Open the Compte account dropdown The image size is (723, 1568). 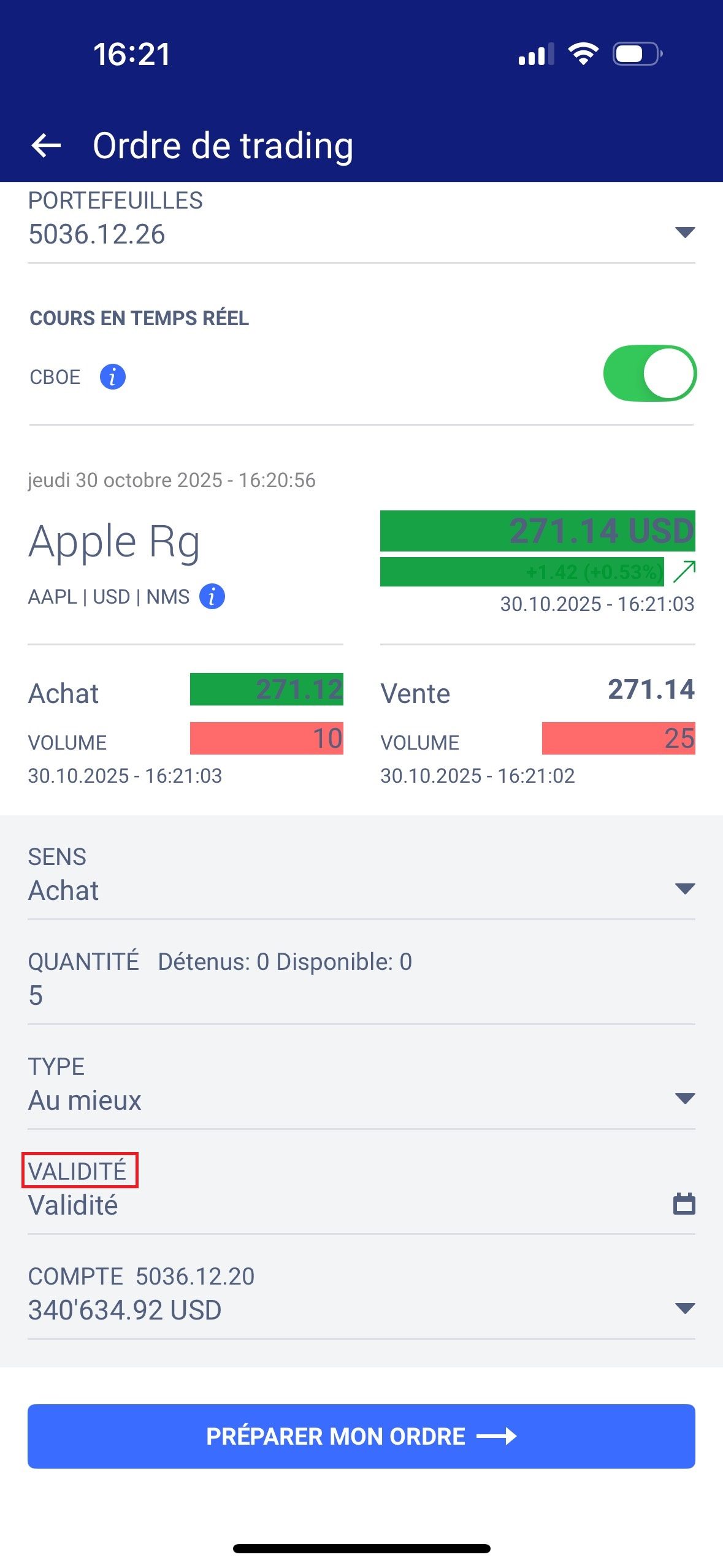pos(684,1309)
